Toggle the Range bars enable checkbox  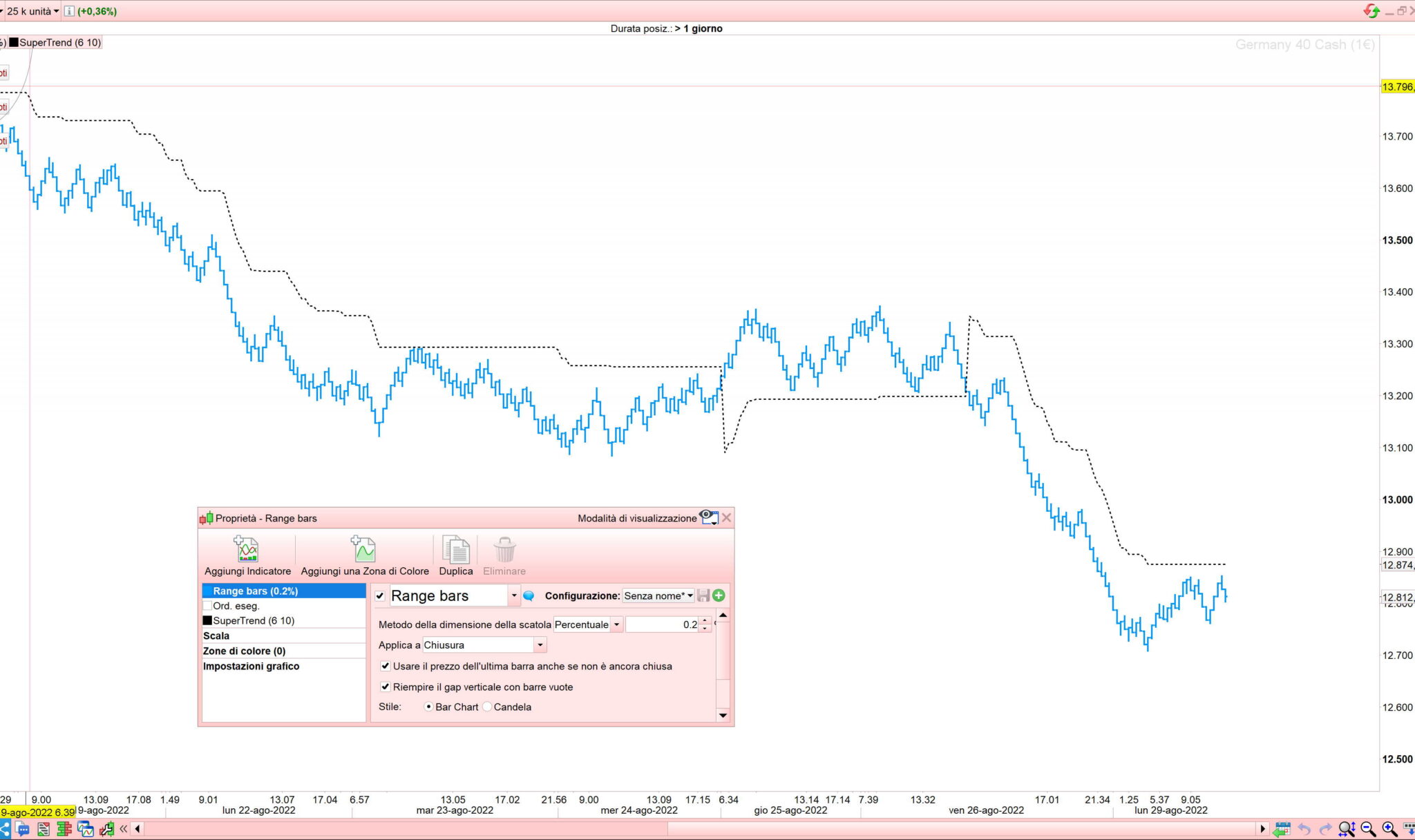[x=380, y=595]
